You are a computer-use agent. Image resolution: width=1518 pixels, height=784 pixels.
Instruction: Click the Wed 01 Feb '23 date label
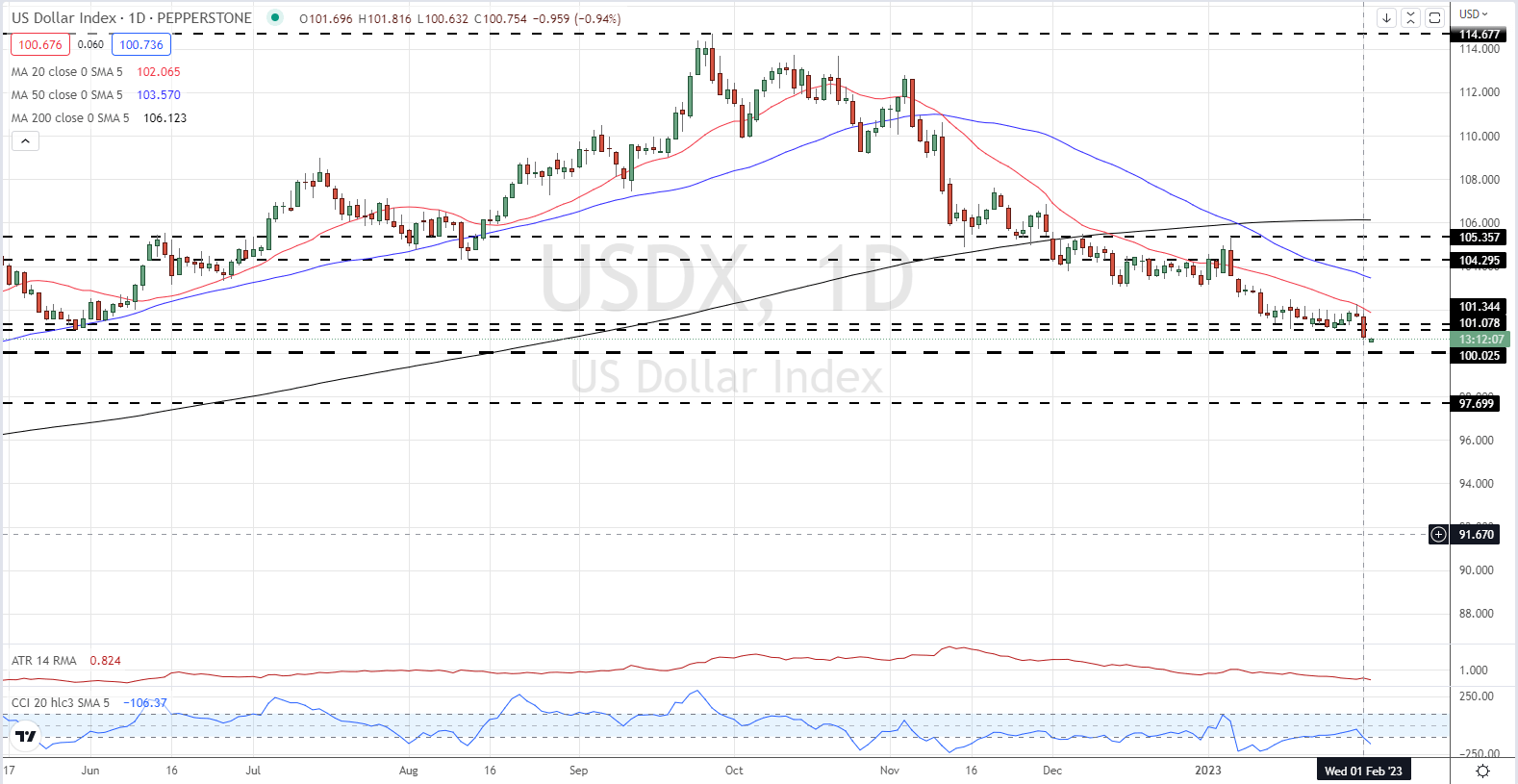tap(1363, 771)
